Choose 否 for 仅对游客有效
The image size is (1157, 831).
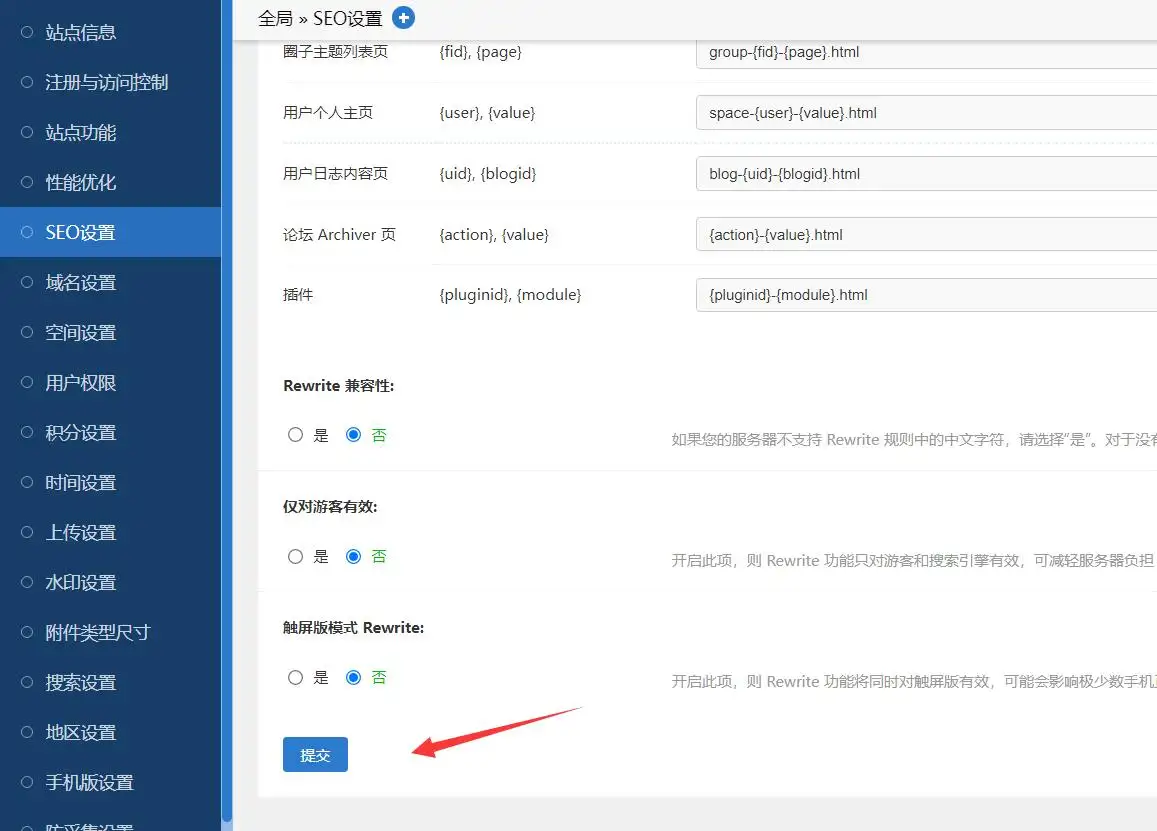353,556
